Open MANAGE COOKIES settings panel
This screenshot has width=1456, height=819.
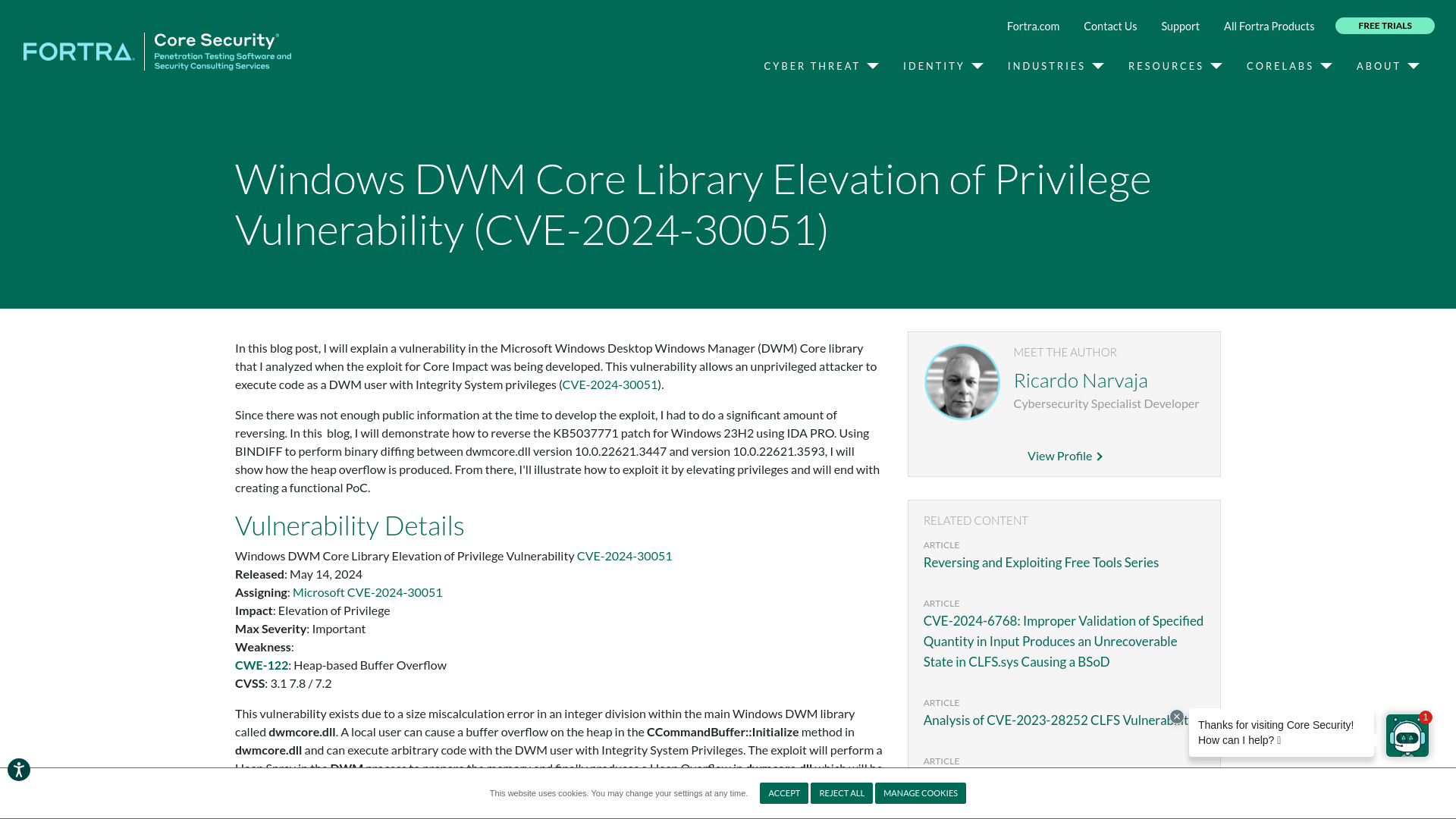(920, 793)
